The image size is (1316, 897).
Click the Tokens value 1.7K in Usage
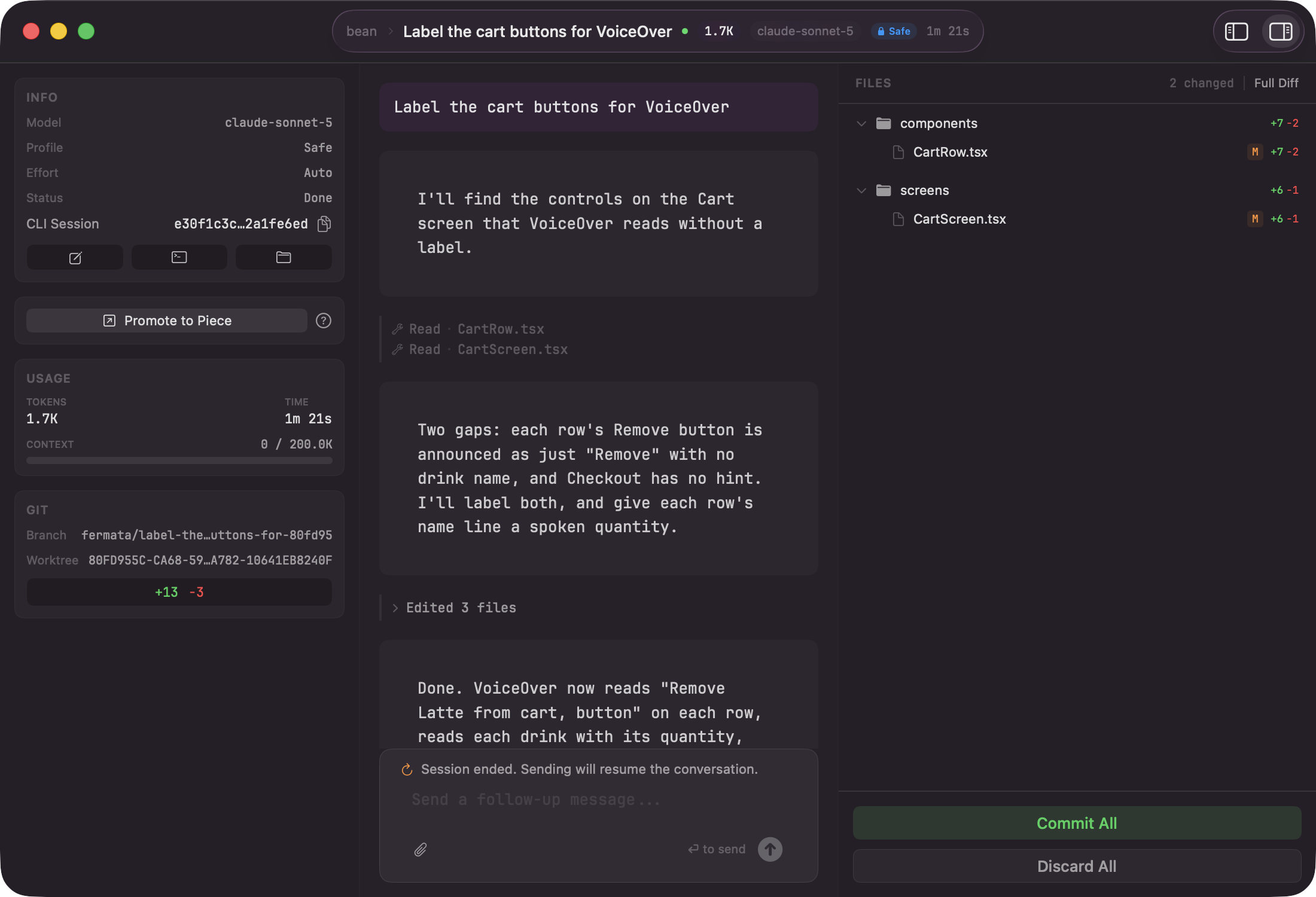pyautogui.click(x=42, y=419)
